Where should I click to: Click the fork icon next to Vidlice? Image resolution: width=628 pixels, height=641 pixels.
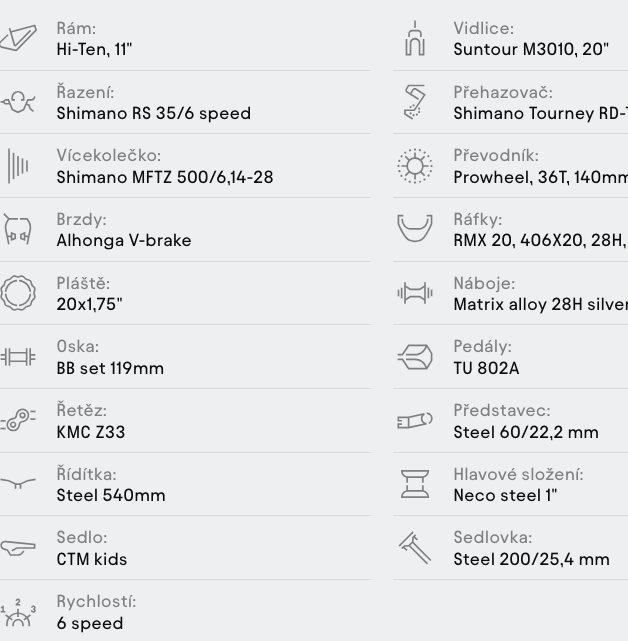(x=415, y=38)
